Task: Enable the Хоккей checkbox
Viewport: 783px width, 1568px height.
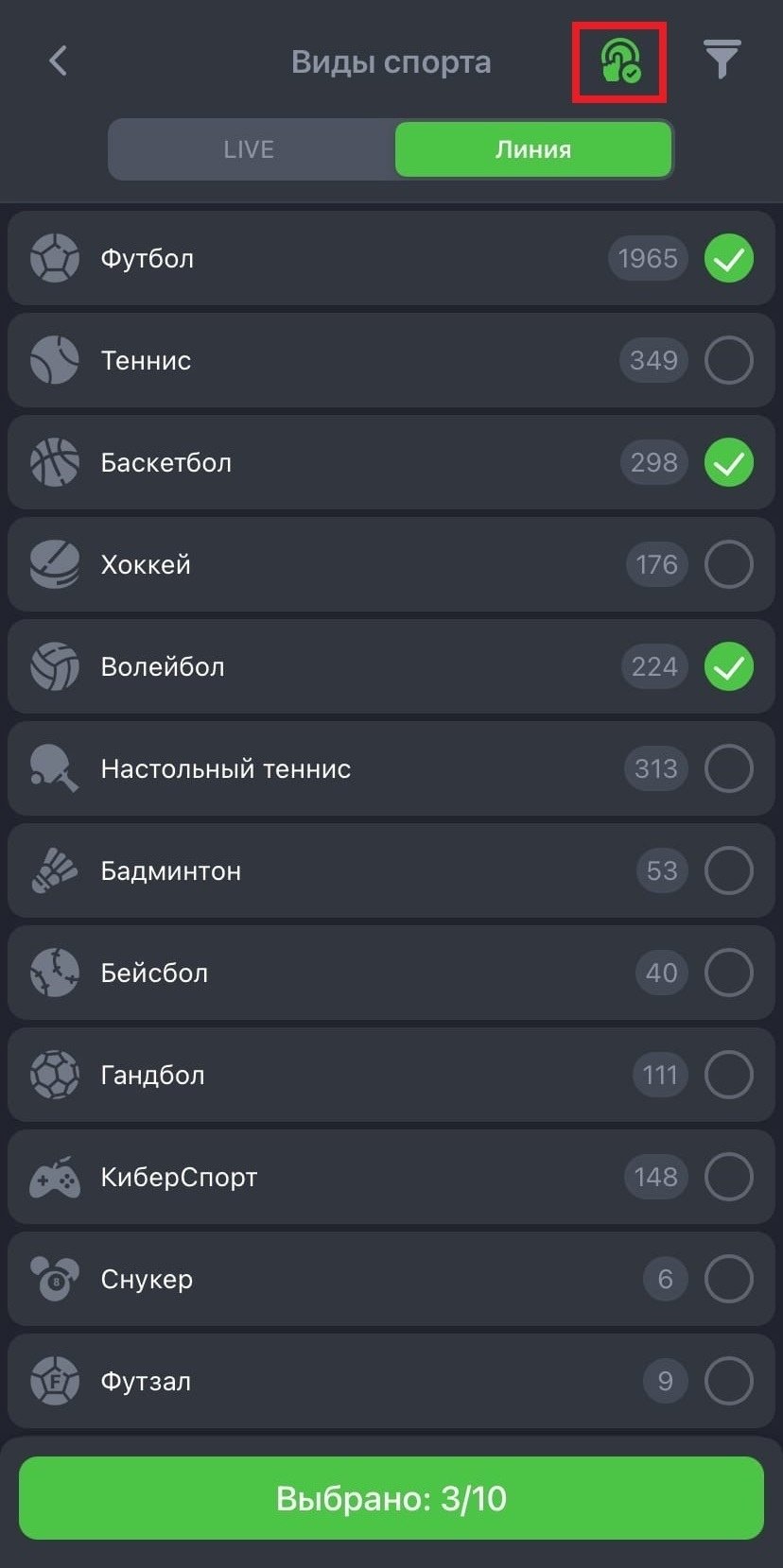Action: click(729, 564)
